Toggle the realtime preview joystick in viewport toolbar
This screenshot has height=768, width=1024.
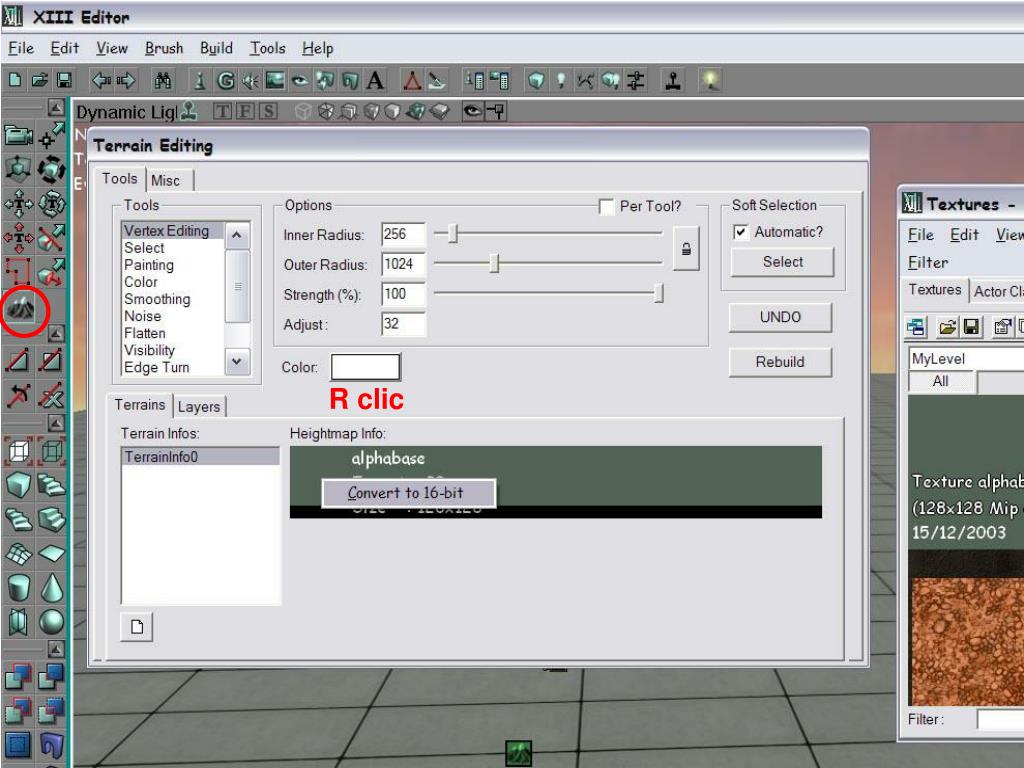(x=189, y=112)
